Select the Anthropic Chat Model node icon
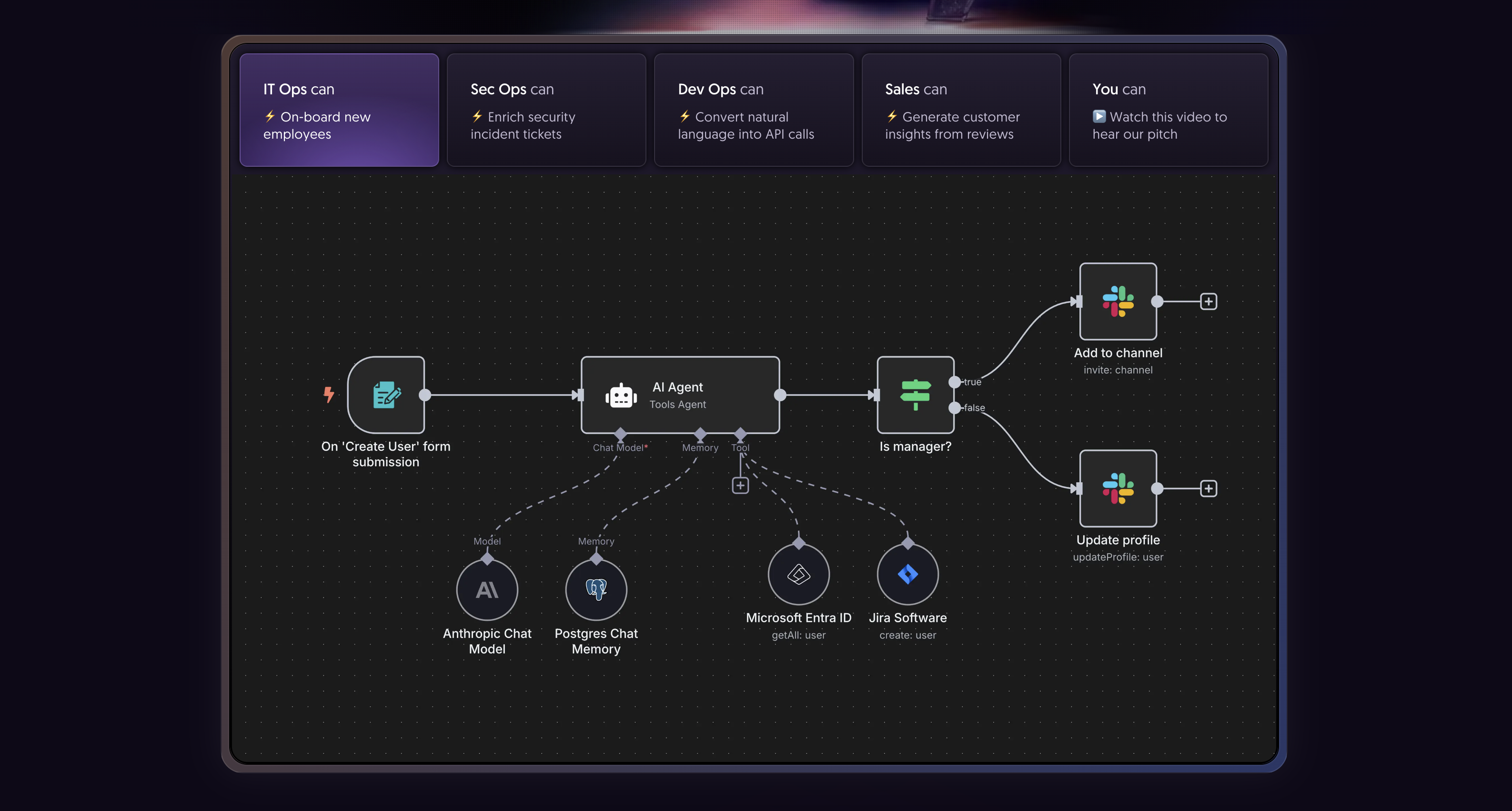Viewport: 1512px width, 811px height. point(486,590)
